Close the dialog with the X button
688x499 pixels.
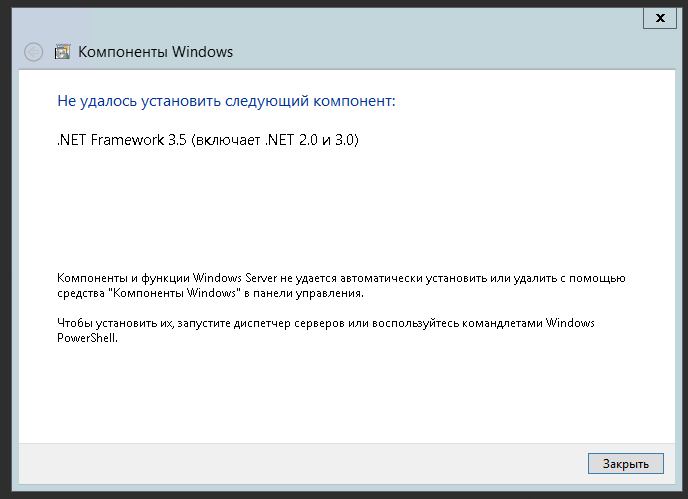point(659,17)
